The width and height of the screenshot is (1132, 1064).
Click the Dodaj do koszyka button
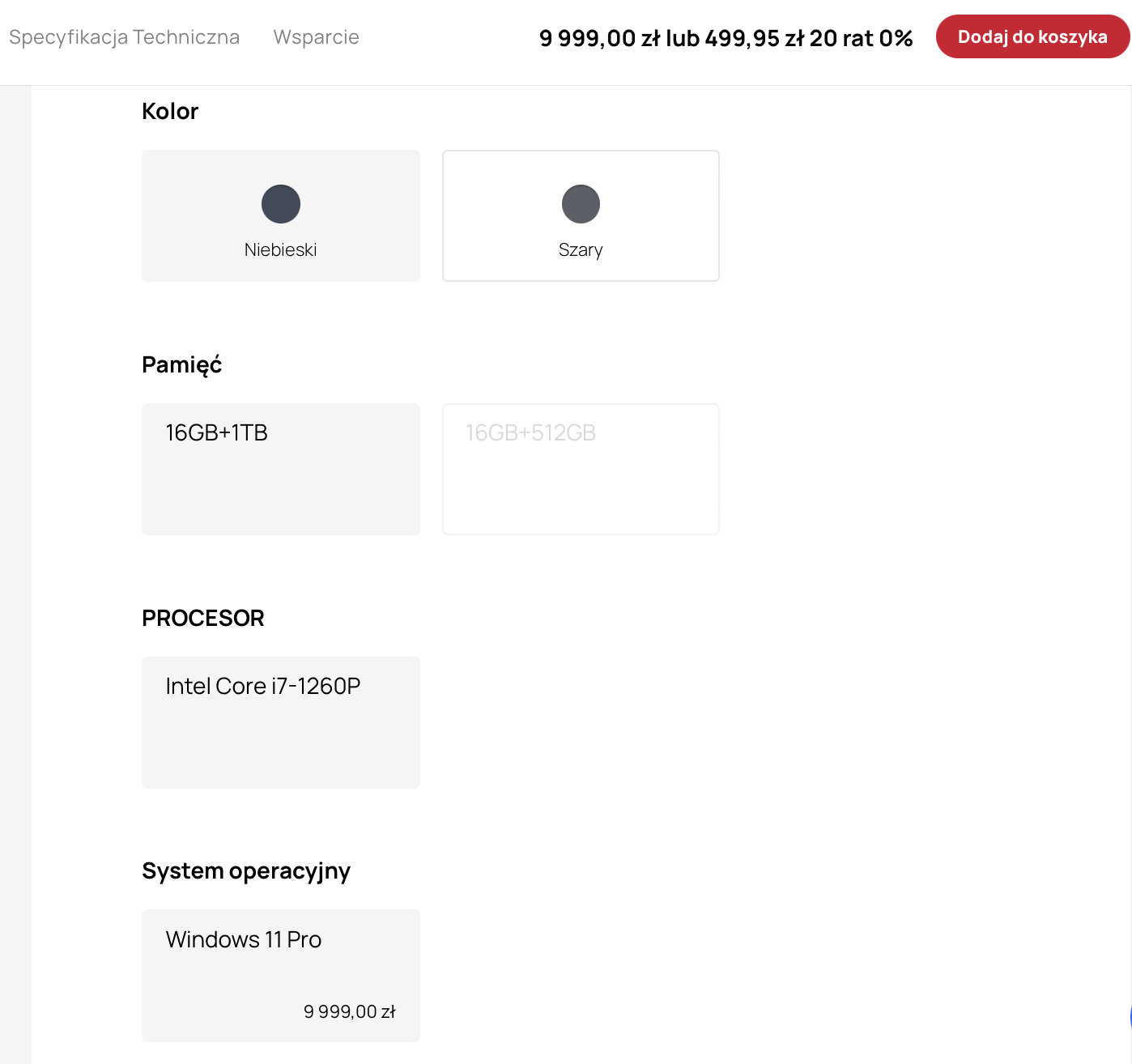[1032, 36]
